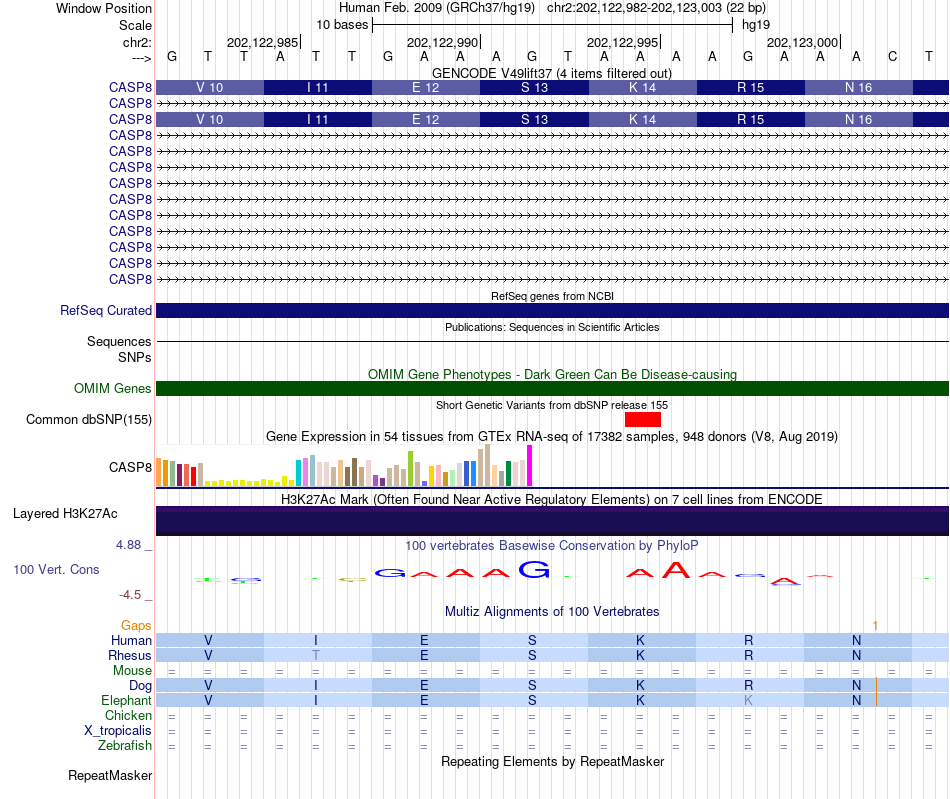950x799 pixels.
Task: Choose the X_tropicalis species label
Action: [x=118, y=731]
